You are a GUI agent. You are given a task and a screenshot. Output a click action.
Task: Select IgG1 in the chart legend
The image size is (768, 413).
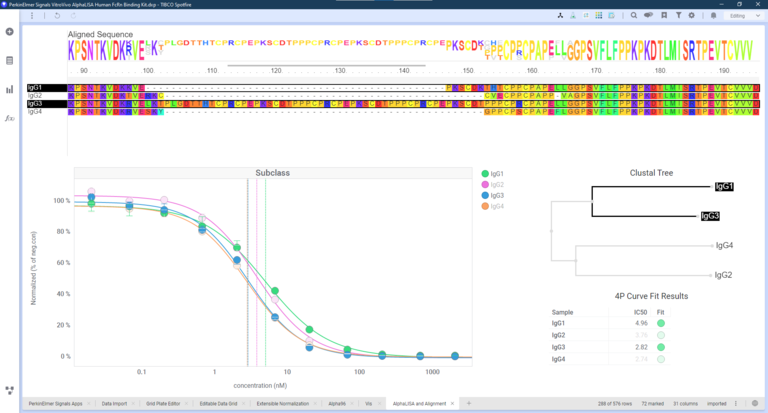(x=492, y=174)
